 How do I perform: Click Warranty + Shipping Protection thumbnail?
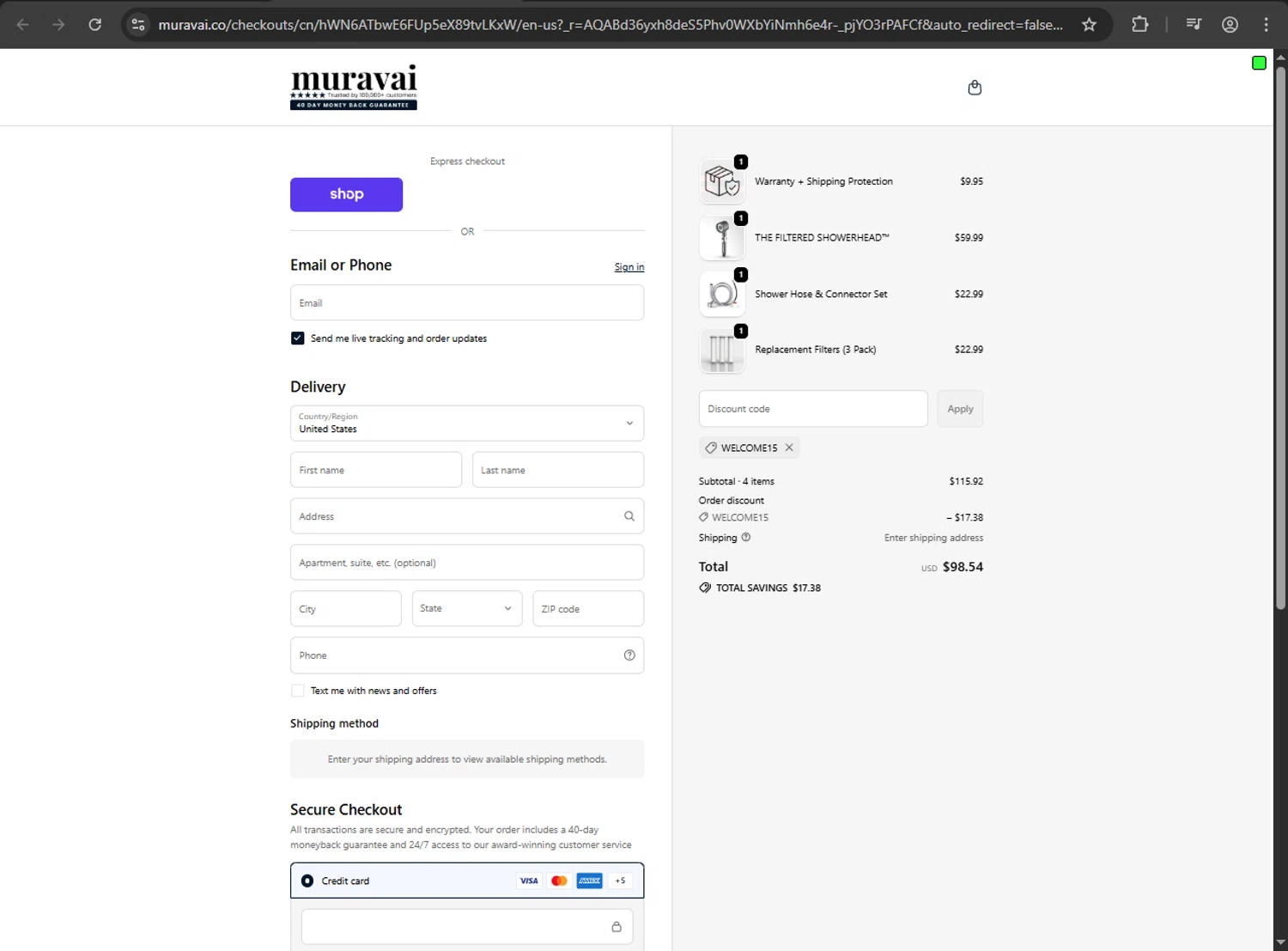(722, 181)
